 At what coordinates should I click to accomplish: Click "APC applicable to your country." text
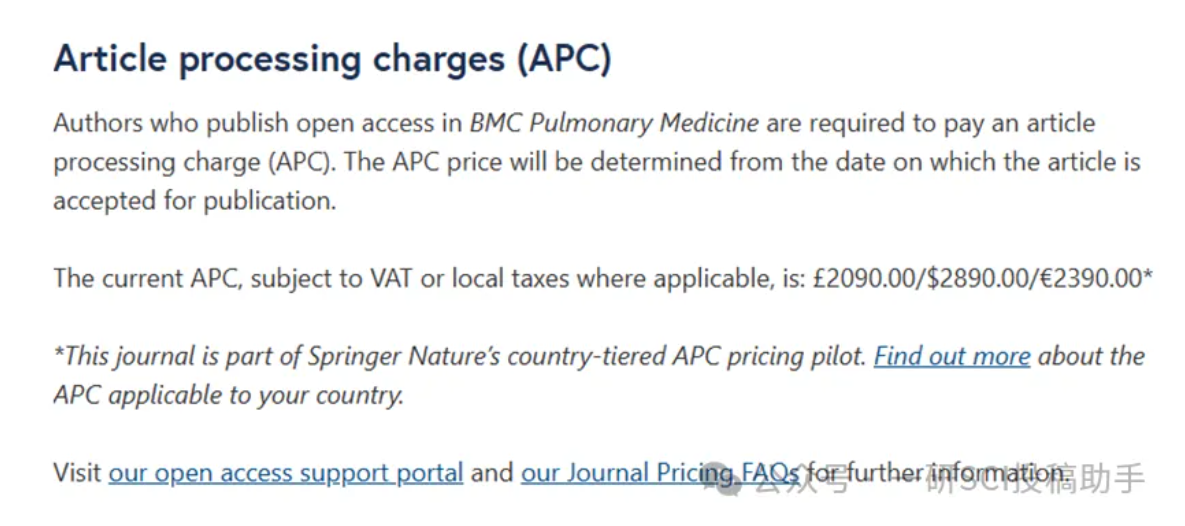pos(228,395)
